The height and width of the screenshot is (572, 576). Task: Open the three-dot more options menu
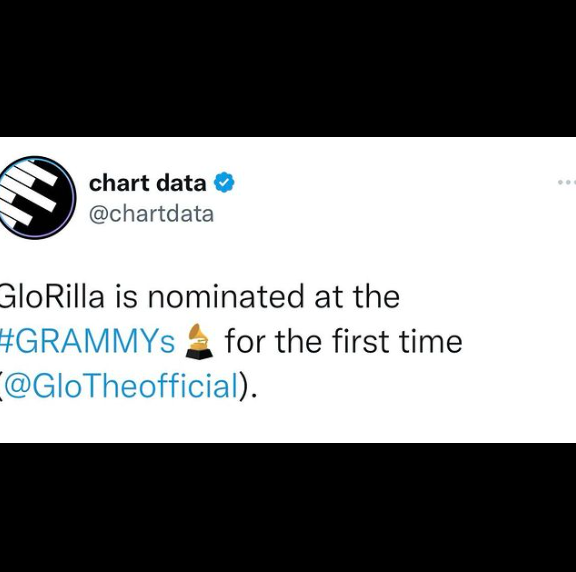[x=567, y=182]
